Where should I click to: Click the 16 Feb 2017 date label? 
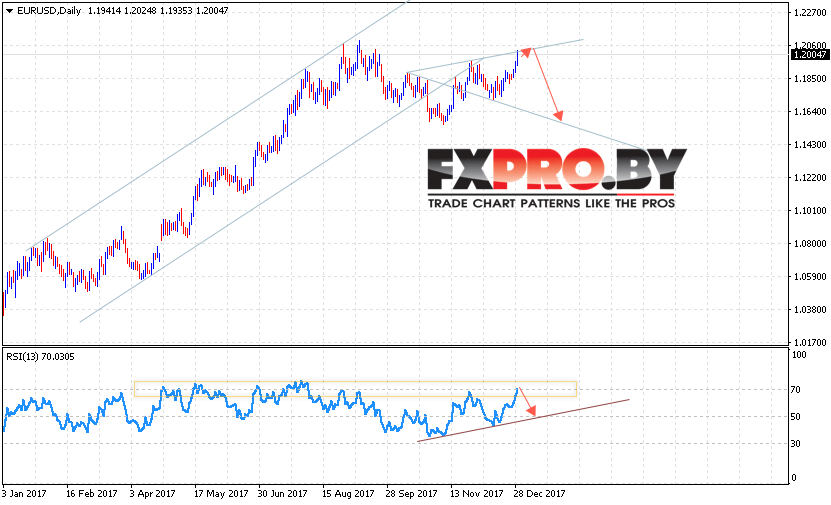point(92,494)
